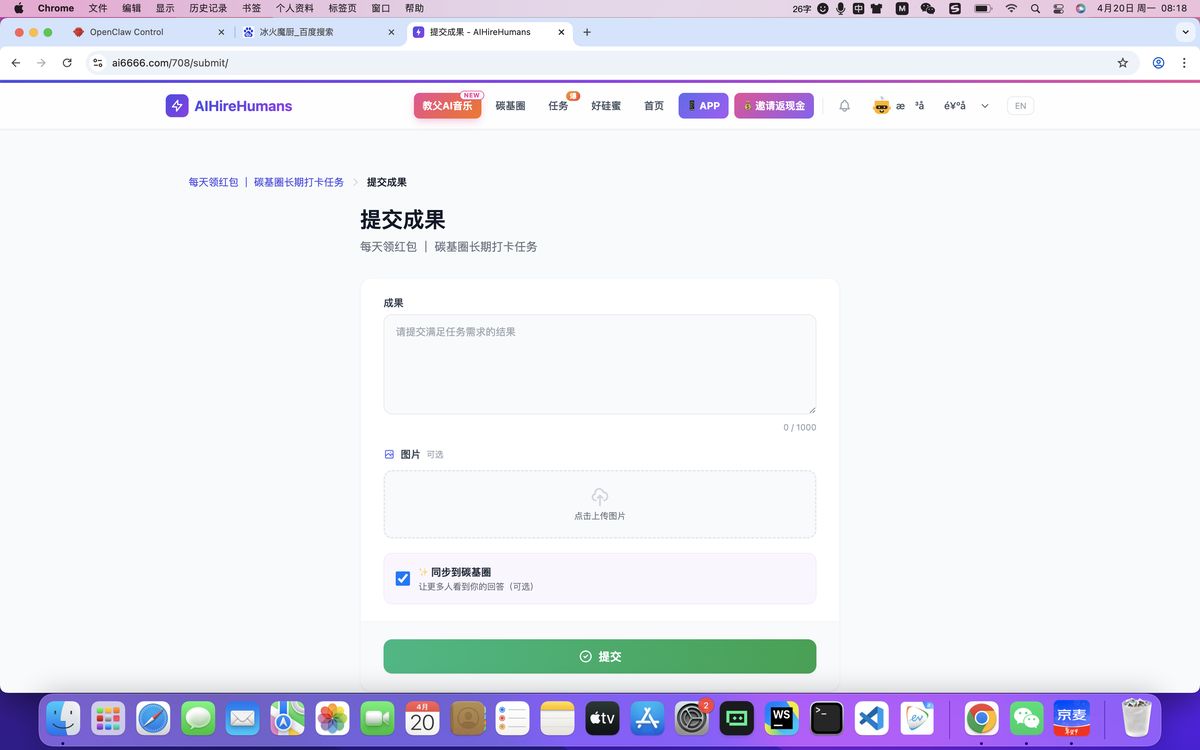
Task: Uncheck the 同步到碳基圈 checkbox
Action: (x=403, y=579)
